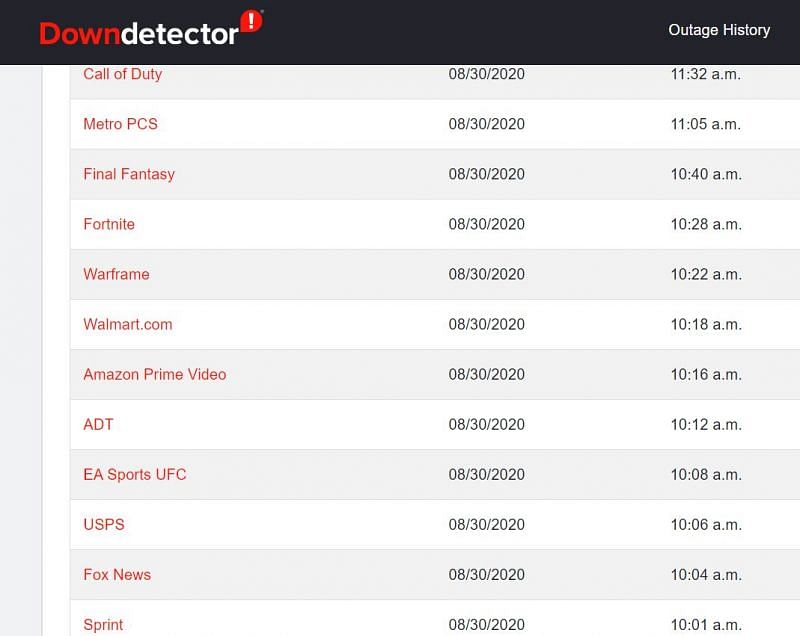800x636 pixels.
Task: Select the date in the Fortnite row
Action: click(x=487, y=224)
